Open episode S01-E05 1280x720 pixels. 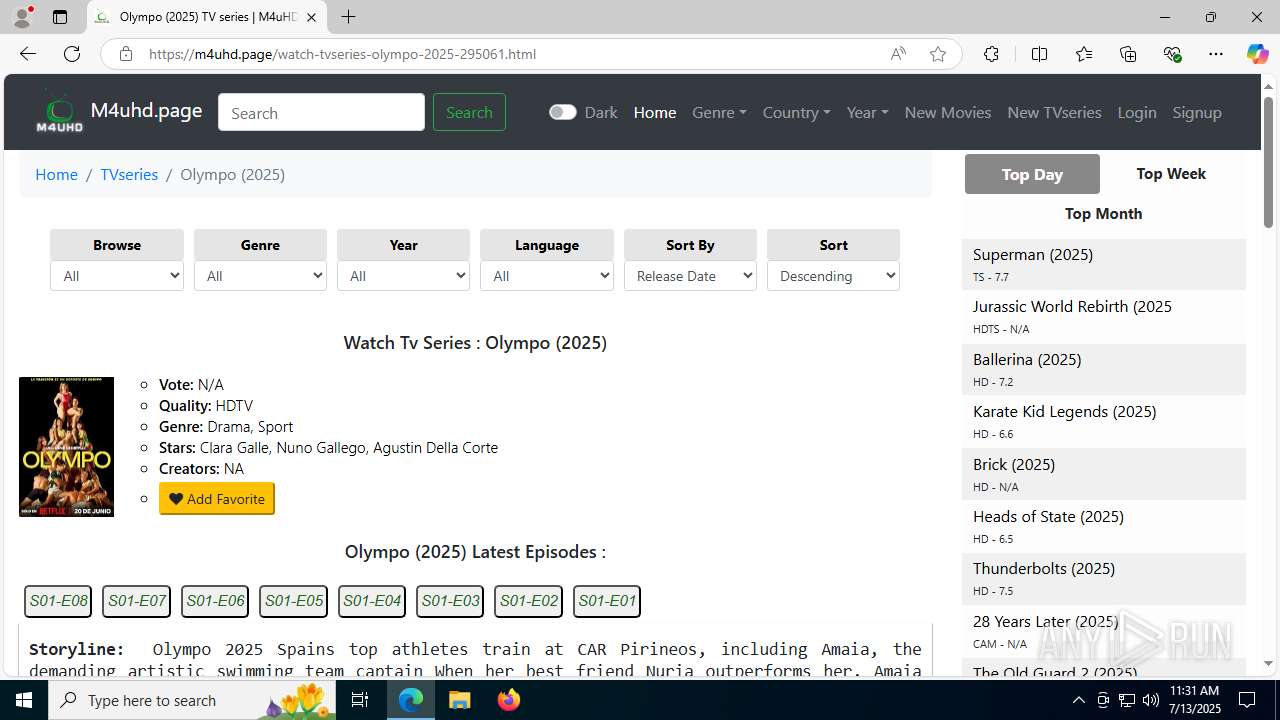294,601
